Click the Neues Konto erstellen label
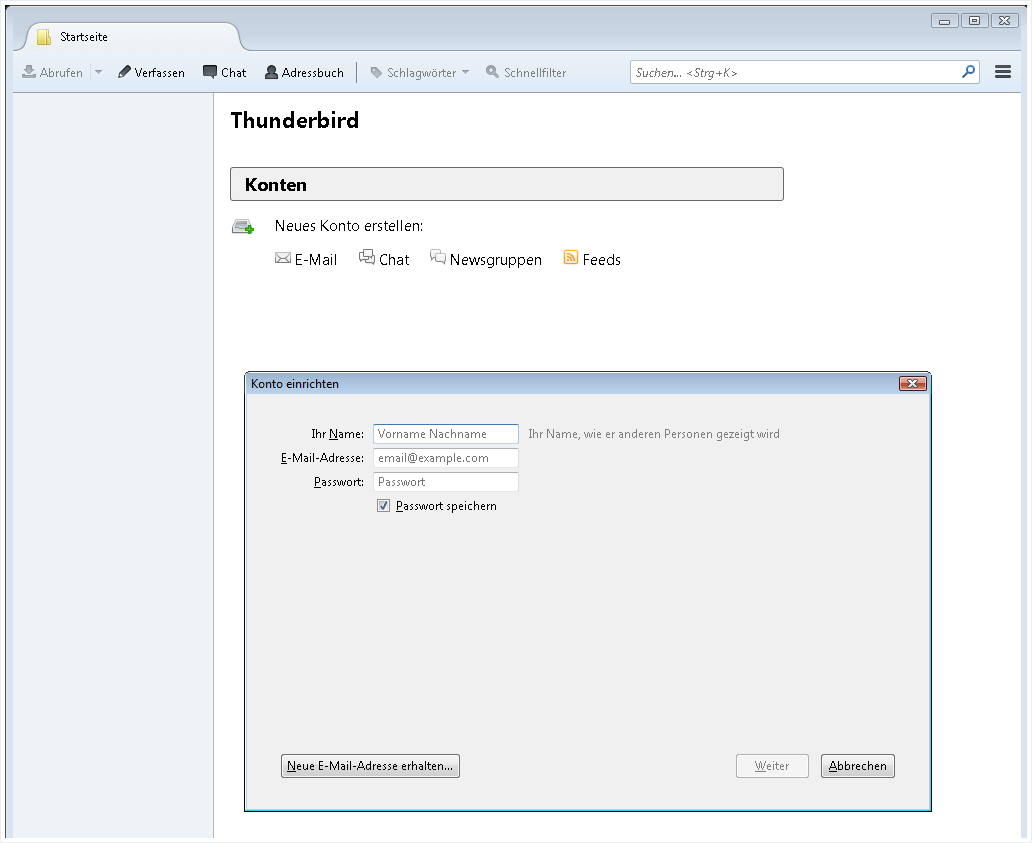1032x843 pixels. 349,226
